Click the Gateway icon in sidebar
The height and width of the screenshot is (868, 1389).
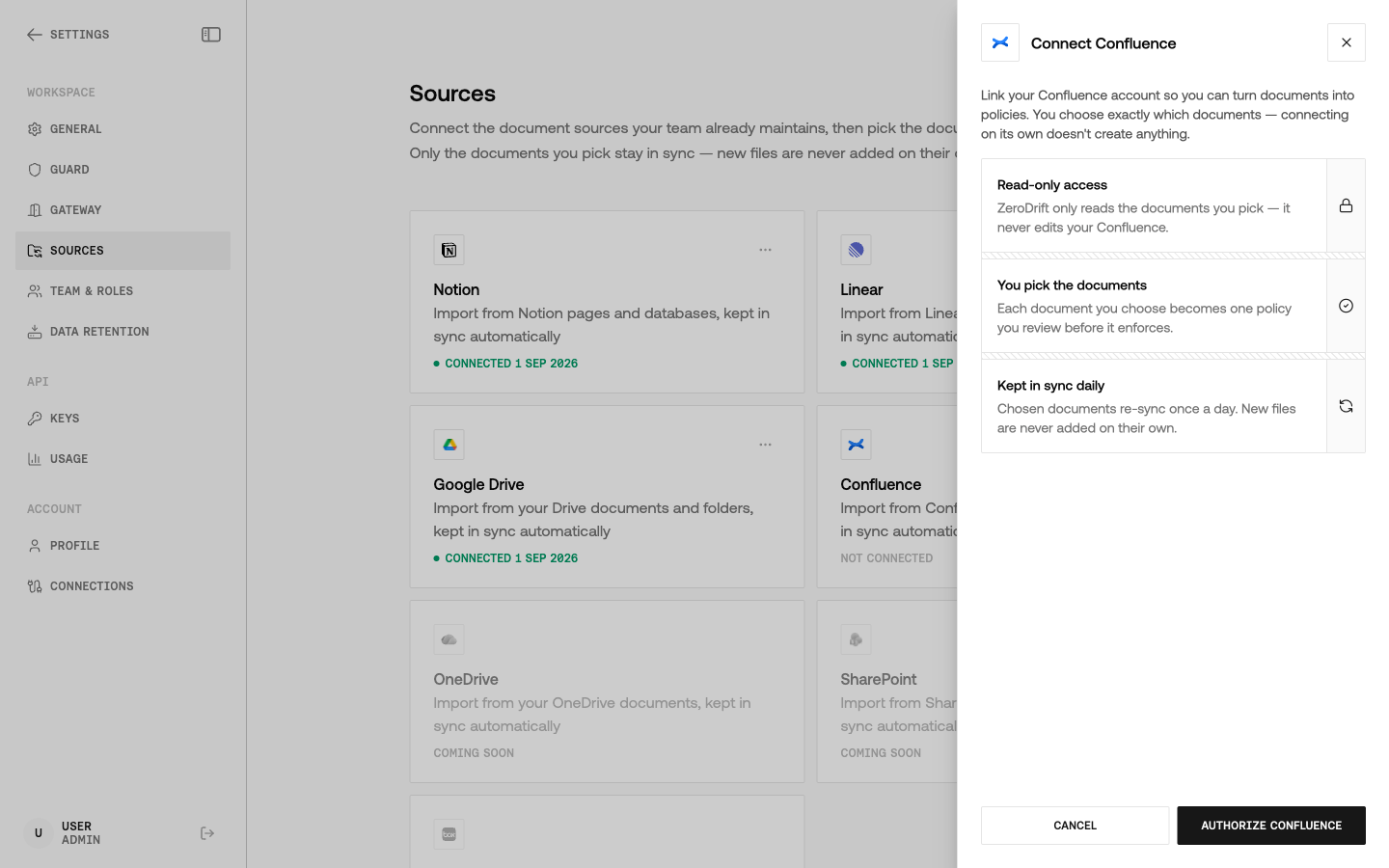35,210
